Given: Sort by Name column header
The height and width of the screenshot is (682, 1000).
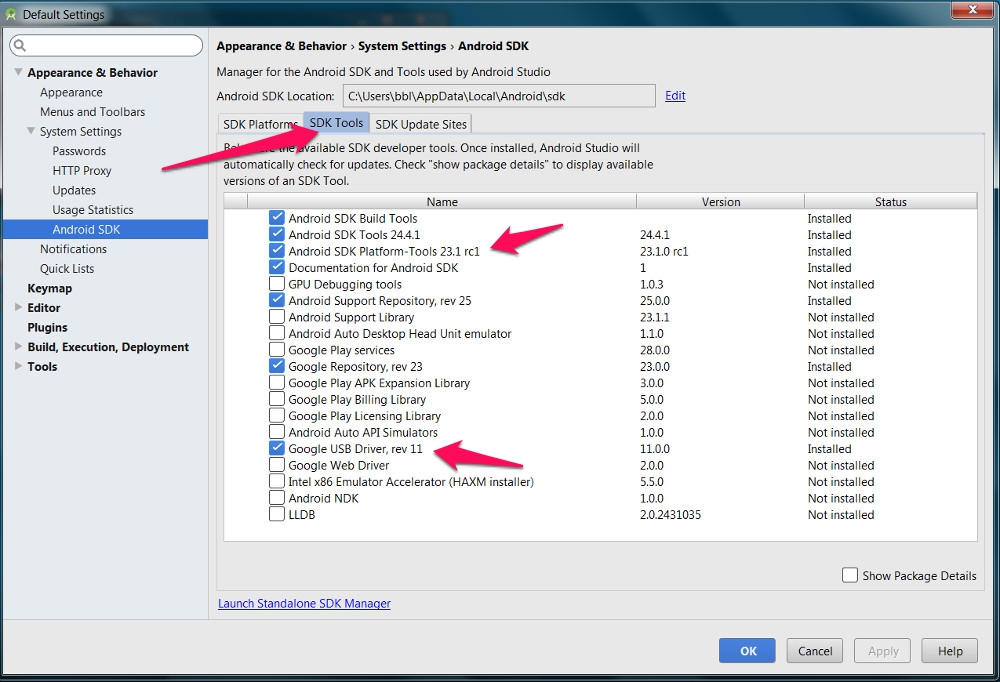Looking at the screenshot, I should point(442,202).
